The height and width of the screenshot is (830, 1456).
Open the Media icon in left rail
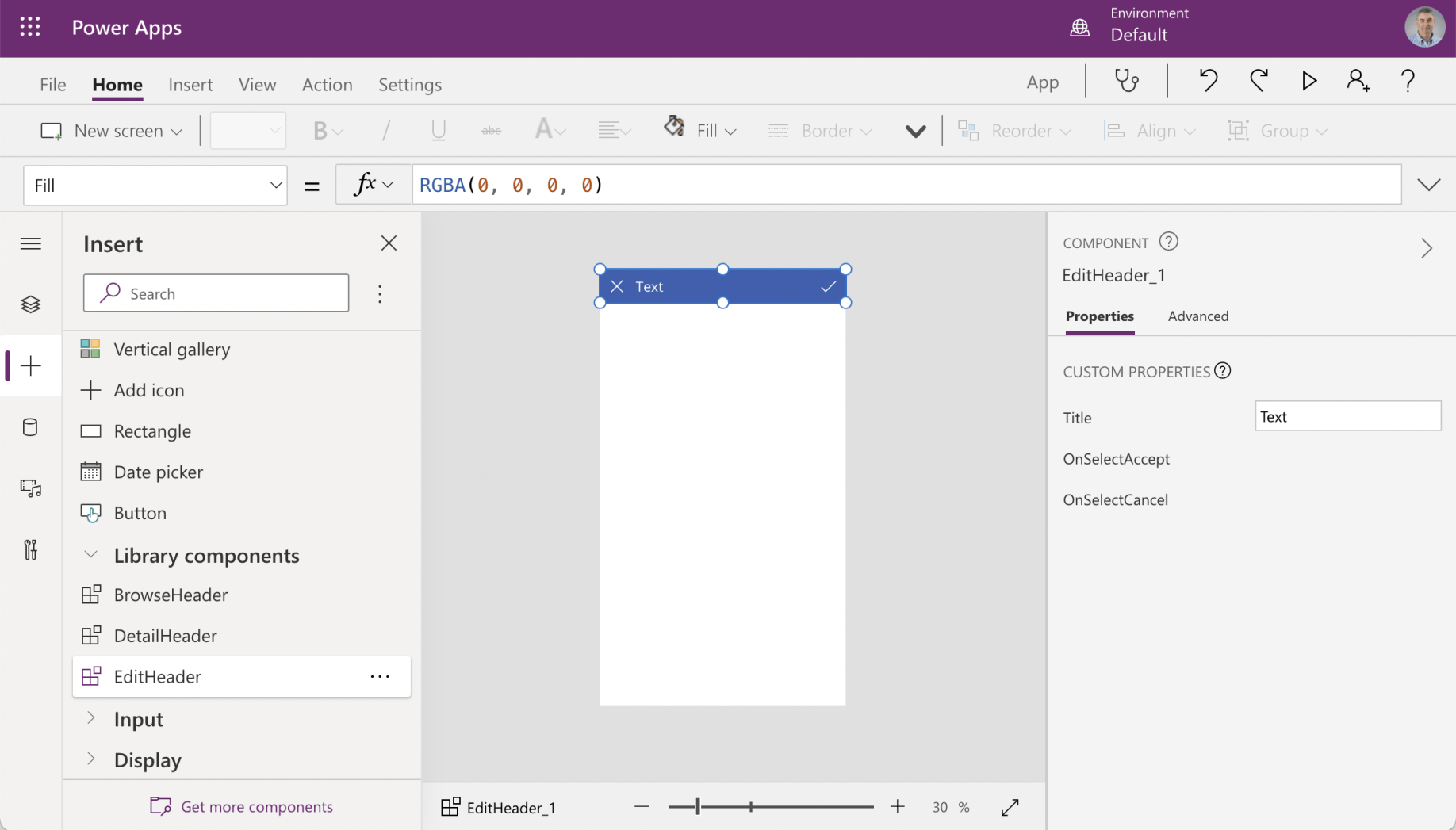pyautogui.click(x=31, y=488)
